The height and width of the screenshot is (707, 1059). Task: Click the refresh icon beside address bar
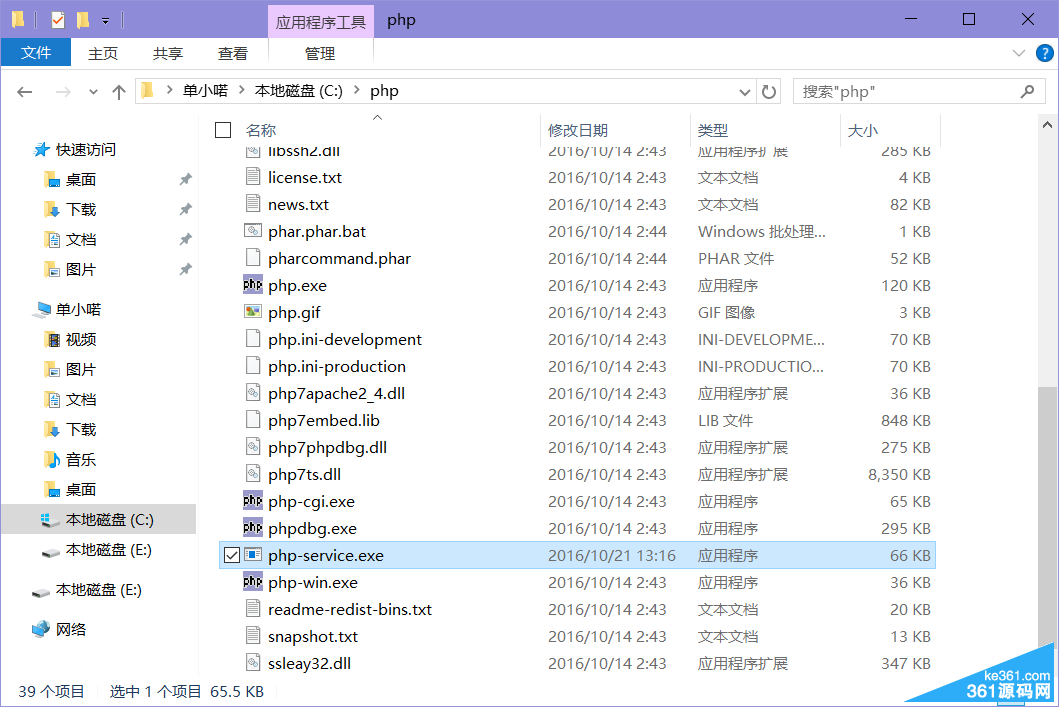coord(769,91)
